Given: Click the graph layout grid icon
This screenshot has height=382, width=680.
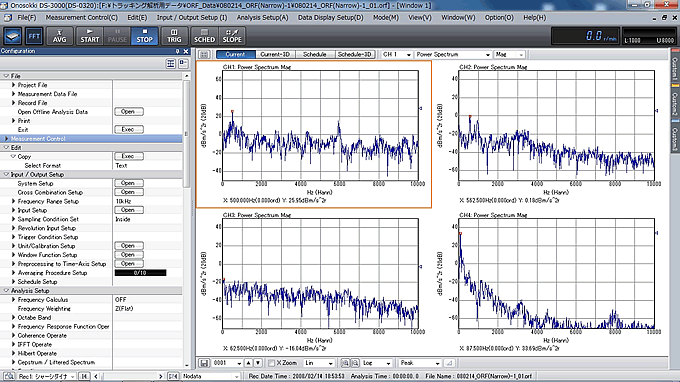Looking at the screenshot, I should [204, 55].
